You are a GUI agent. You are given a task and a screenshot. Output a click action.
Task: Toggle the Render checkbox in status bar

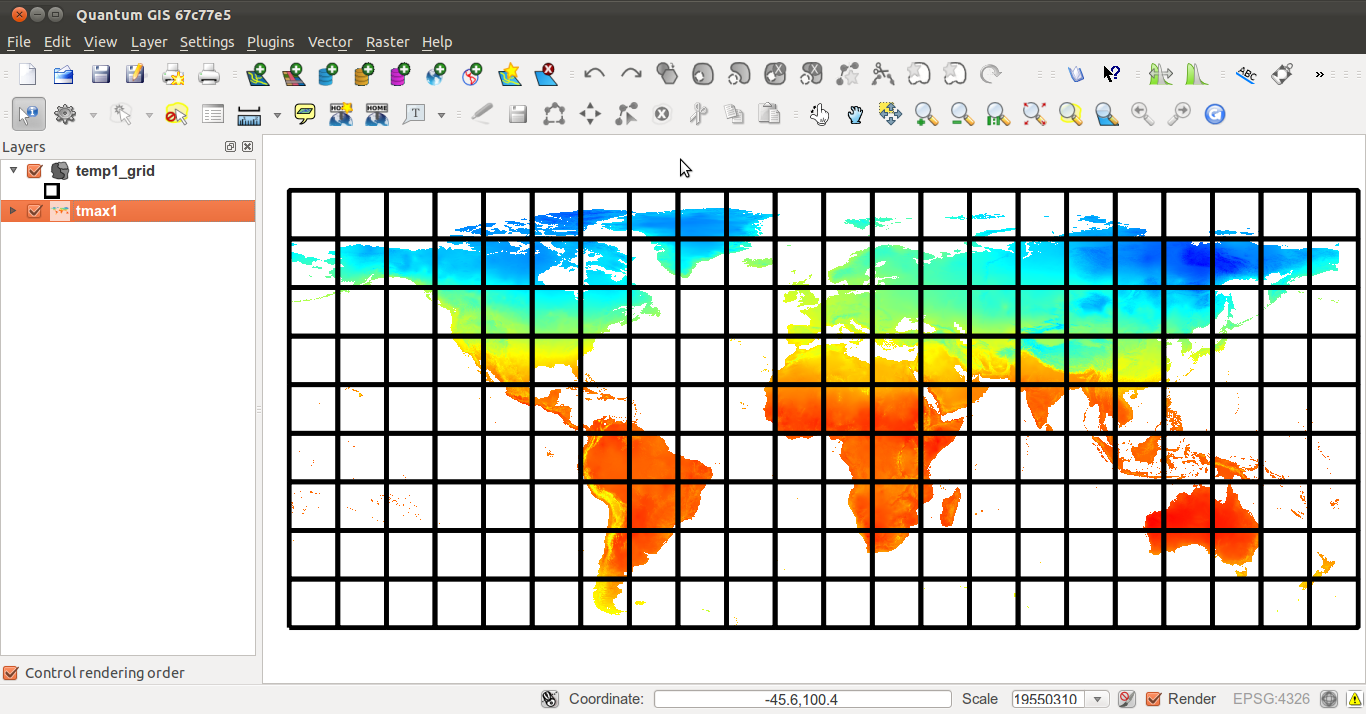[x=1153, y=699]
